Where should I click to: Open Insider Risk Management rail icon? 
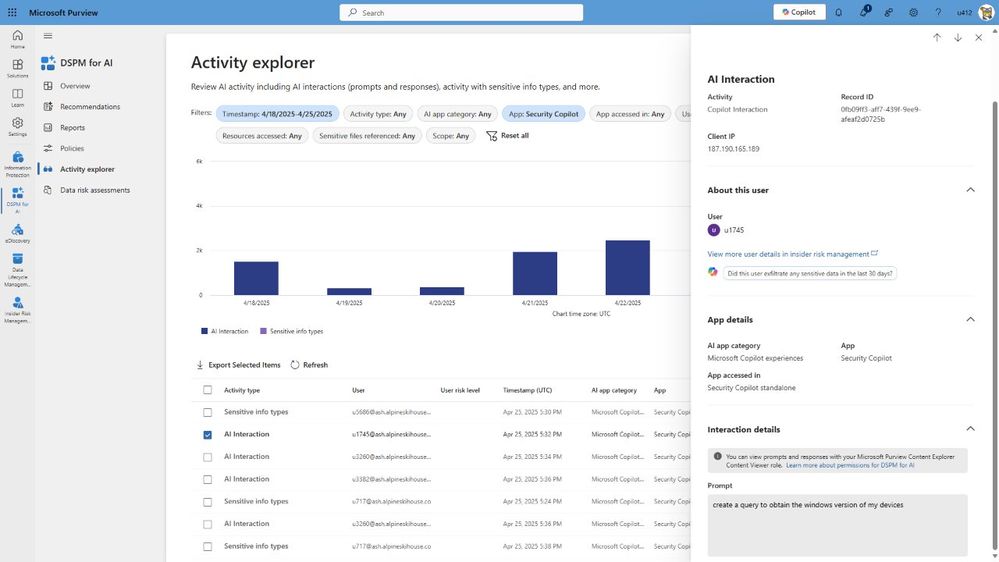click(18, 310)
